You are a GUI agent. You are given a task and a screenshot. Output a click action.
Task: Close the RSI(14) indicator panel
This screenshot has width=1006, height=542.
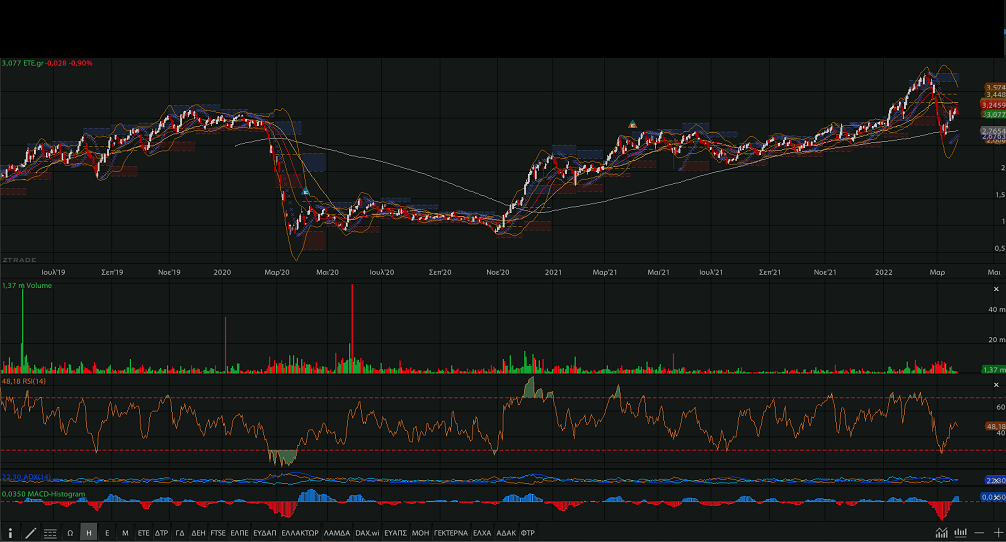pyautogui.click(x=996, y=383)
